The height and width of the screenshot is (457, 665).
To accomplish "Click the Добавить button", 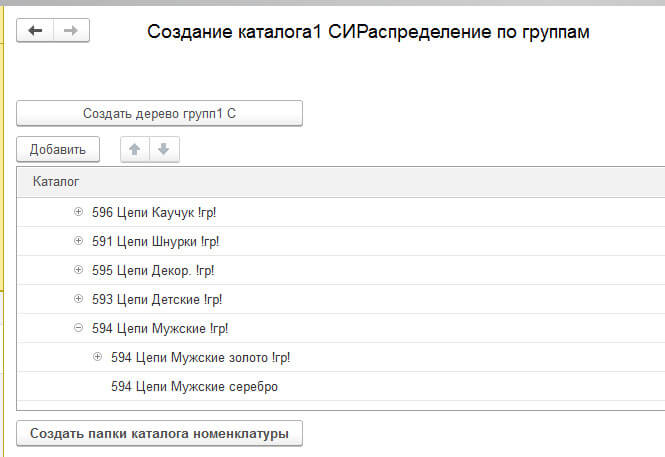I will point(58,150).
